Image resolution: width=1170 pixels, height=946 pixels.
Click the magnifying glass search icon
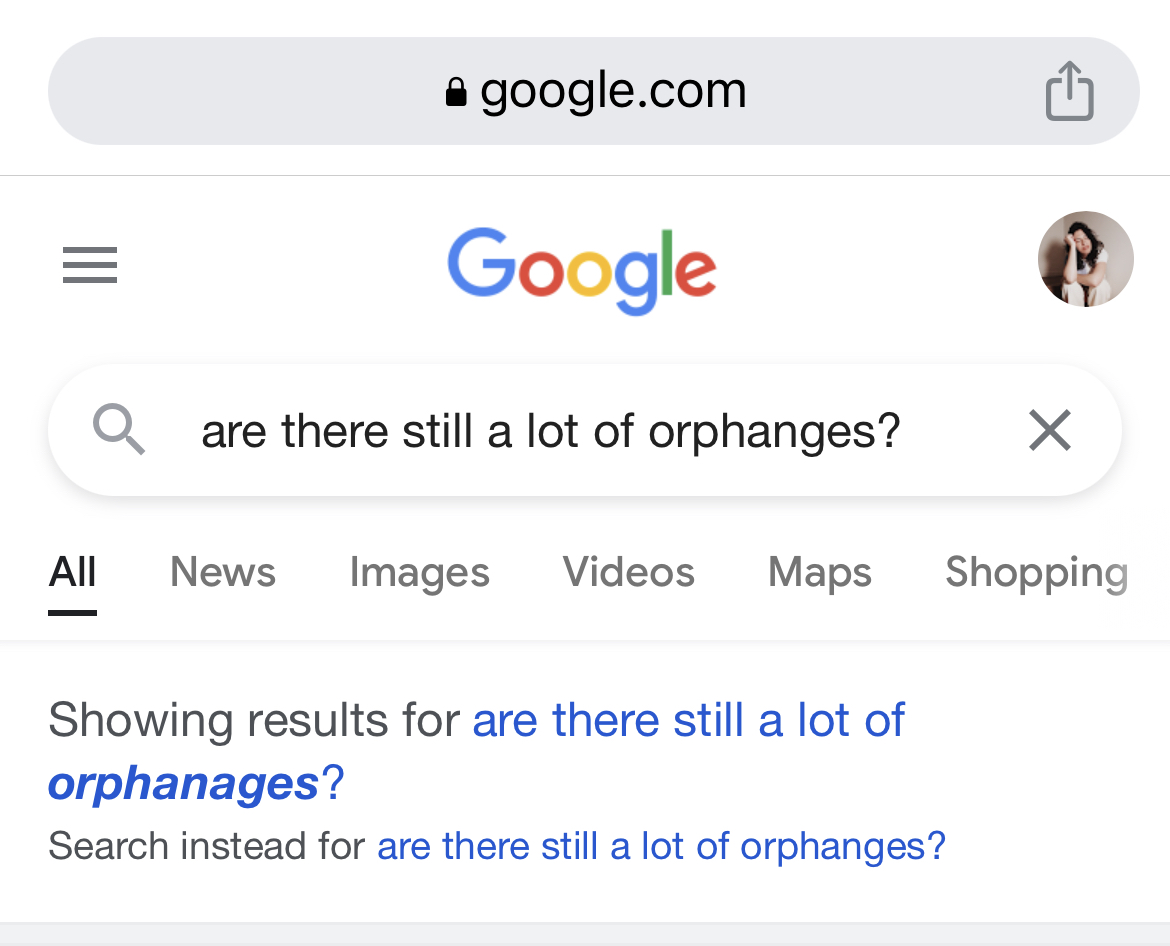pos(119,431)
